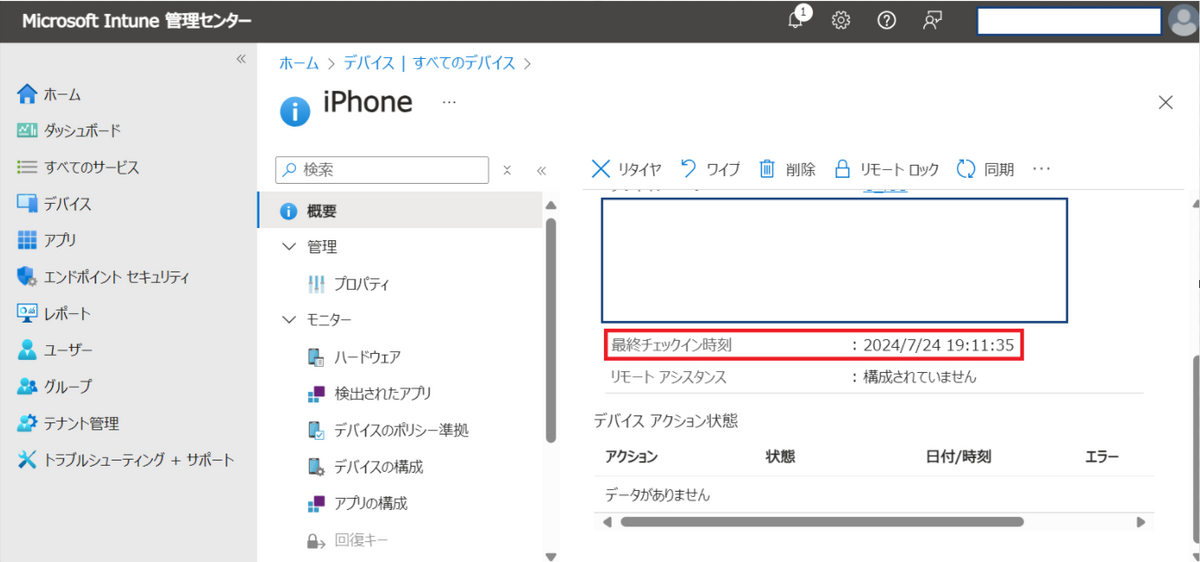
Task: Click the リモート アシスタンス label
Action: 667,377
